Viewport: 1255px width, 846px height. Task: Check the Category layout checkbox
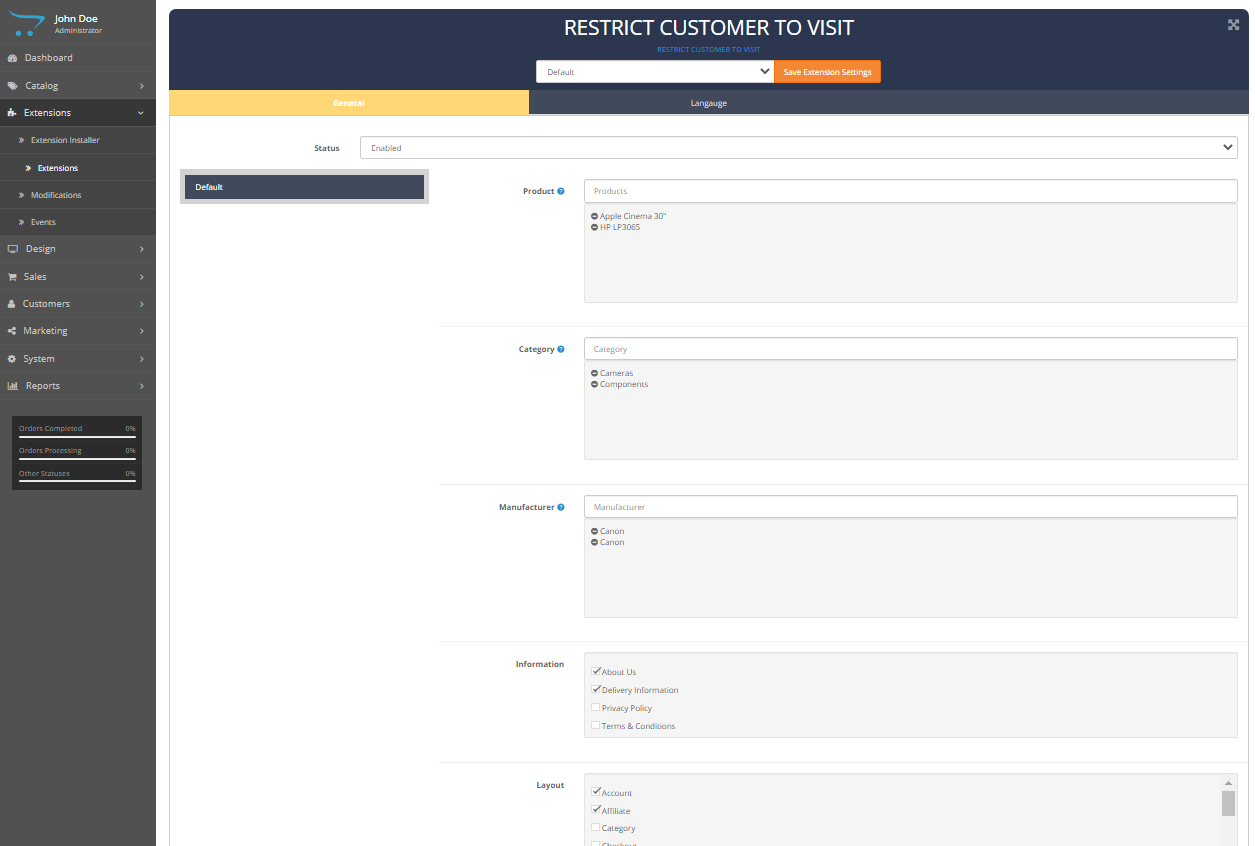tap(596, 827)
